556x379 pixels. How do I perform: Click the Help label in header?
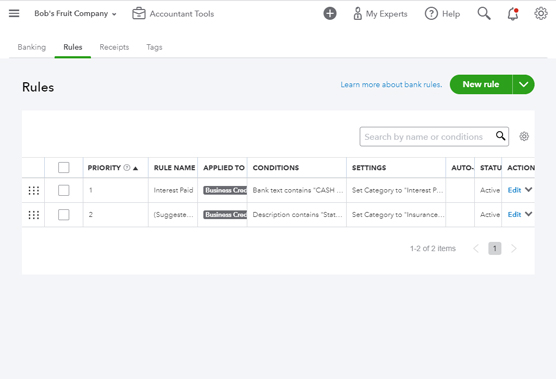tap(451, 14)
